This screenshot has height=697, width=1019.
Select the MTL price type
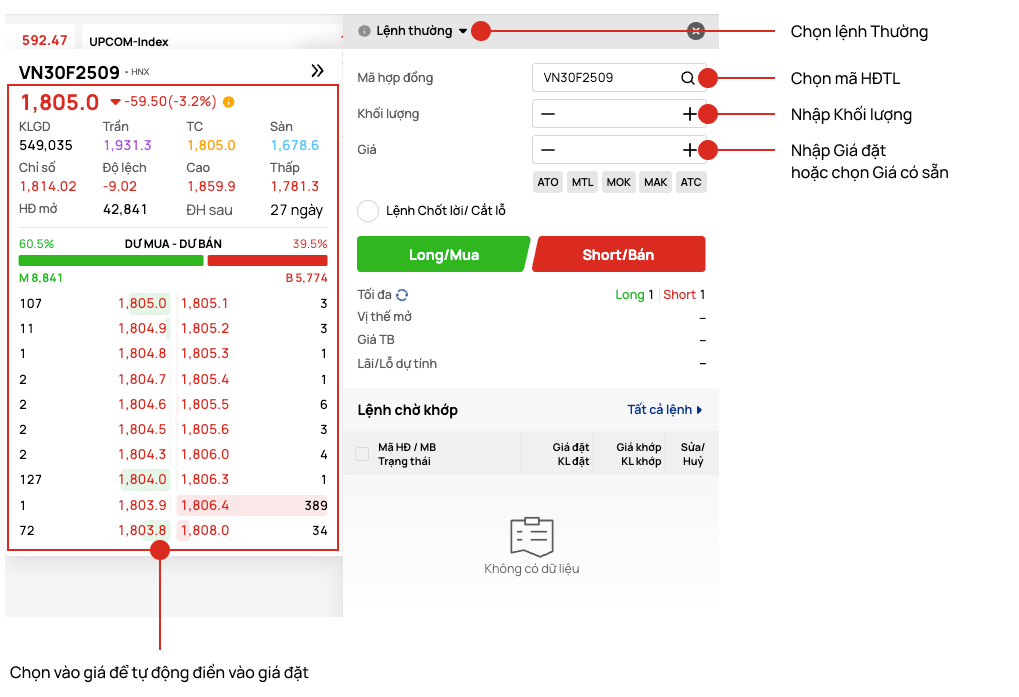tap(583, 182)
